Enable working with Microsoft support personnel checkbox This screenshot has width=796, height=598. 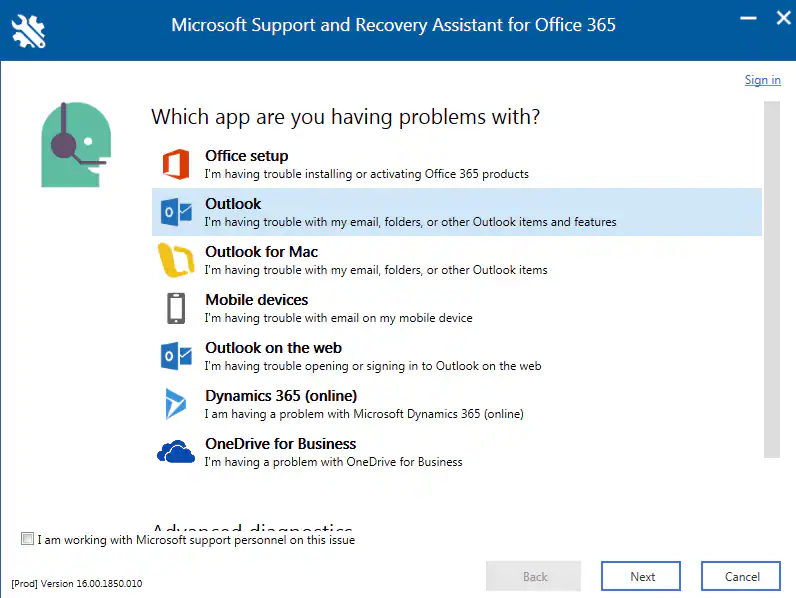click(27, 539)
